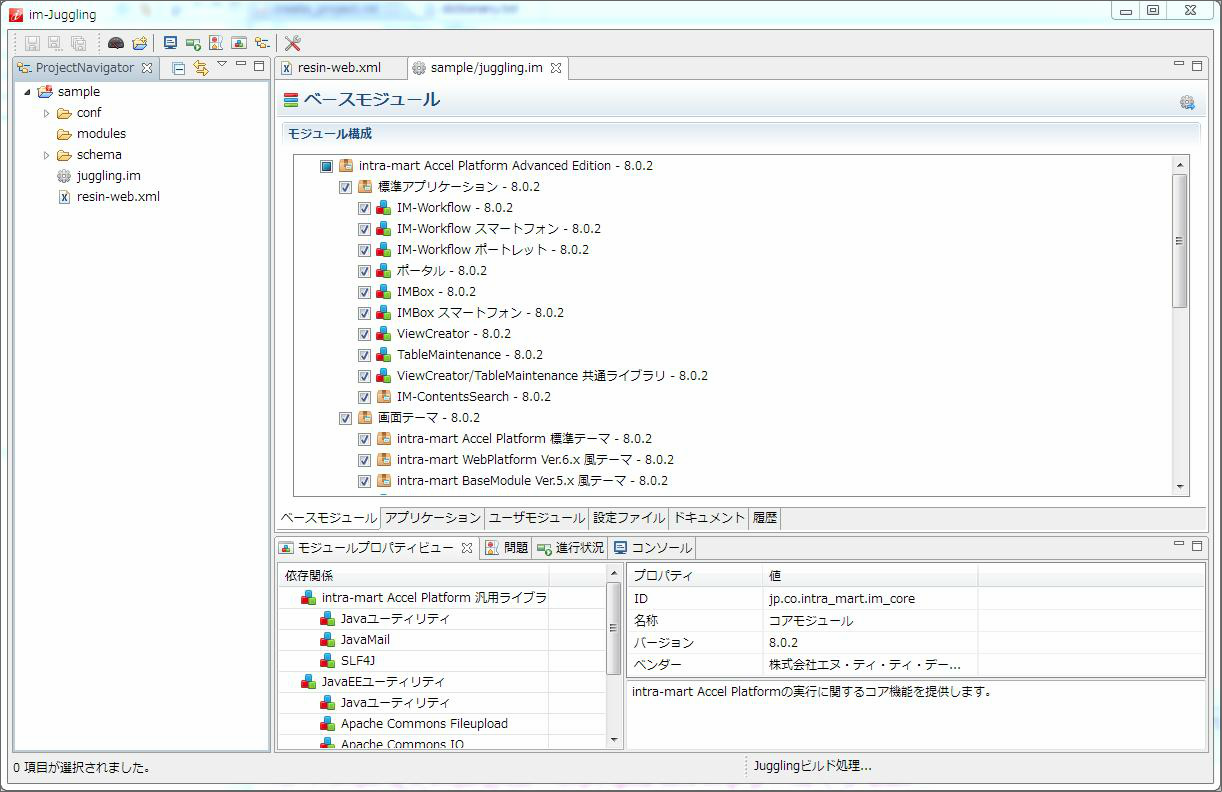Image resolution: width=1222 pixels, height=792 pixels.
Task: Toggle Link with Editor in ProjectNavigator
Action: [x=201, y=68]
